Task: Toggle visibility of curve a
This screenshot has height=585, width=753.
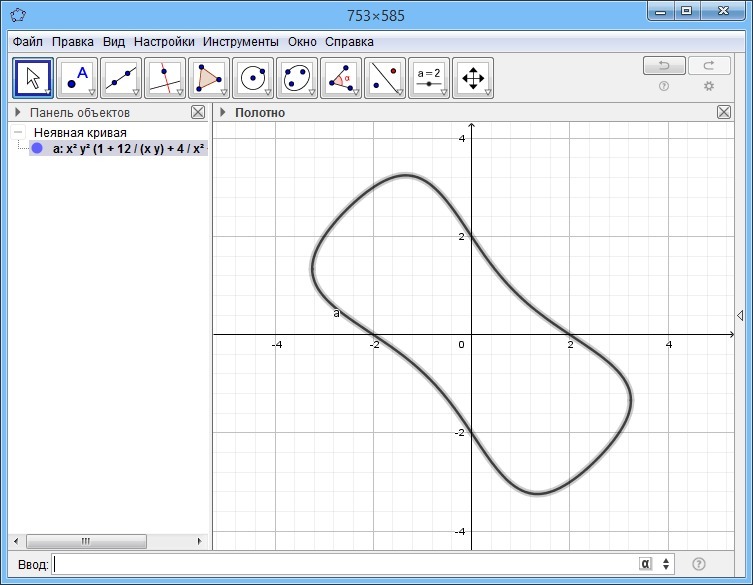Action: [x=37, y=148]
